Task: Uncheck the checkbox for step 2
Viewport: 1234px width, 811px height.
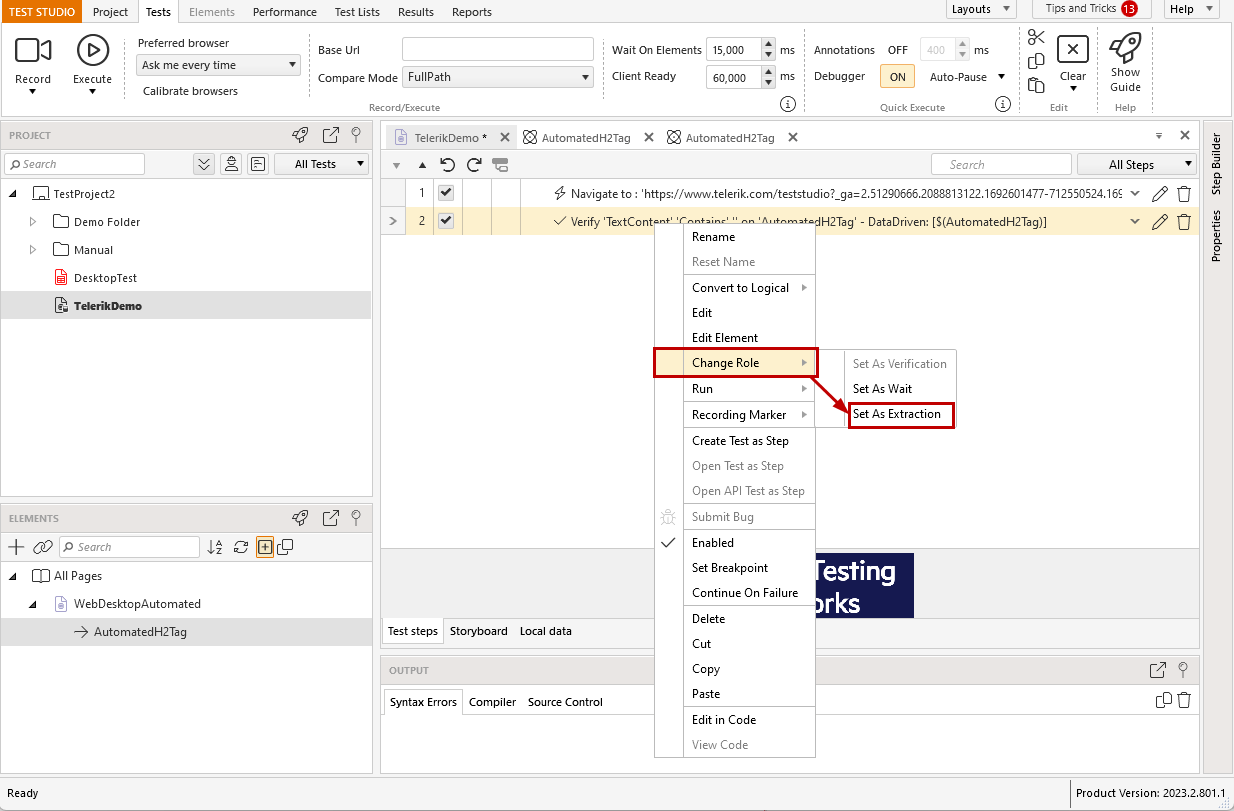Action: click(x=446, y=221)
